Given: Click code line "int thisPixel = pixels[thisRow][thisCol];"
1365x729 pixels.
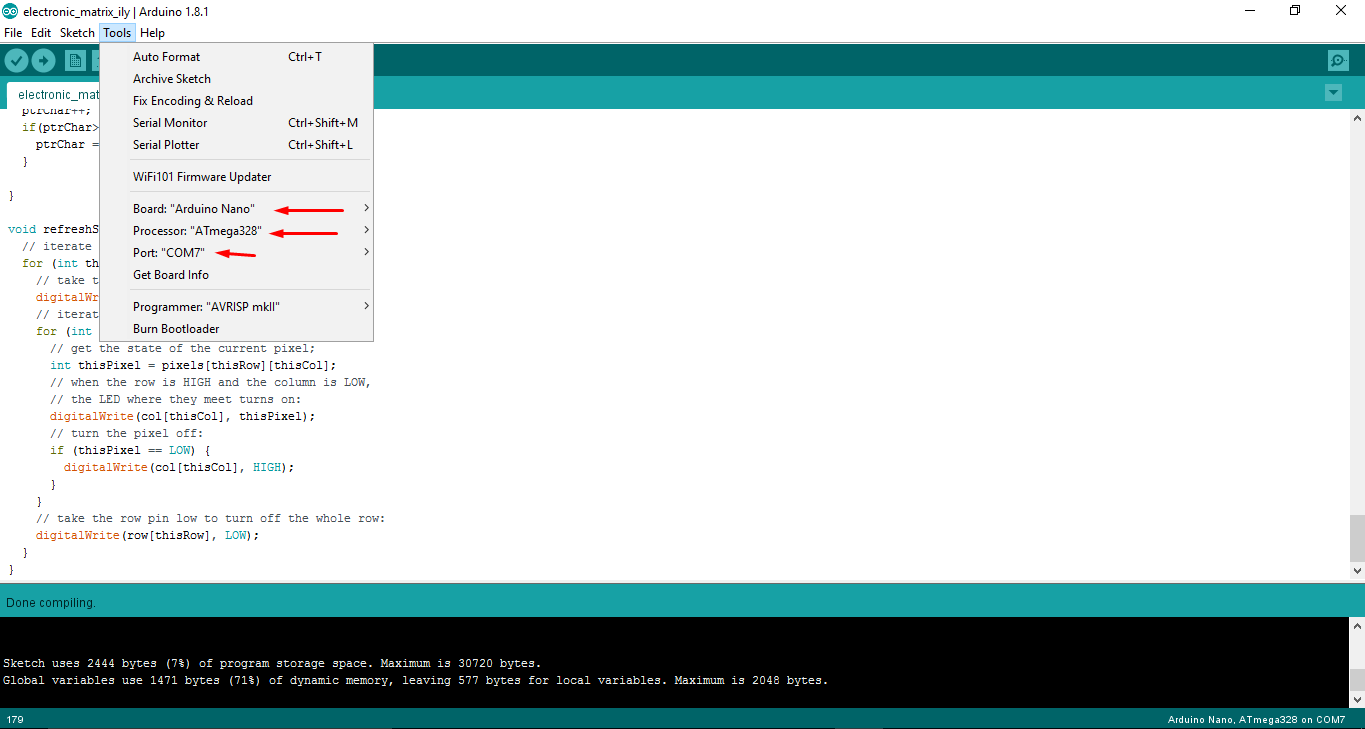Looking at the screenshot, I should coord(193,365).
